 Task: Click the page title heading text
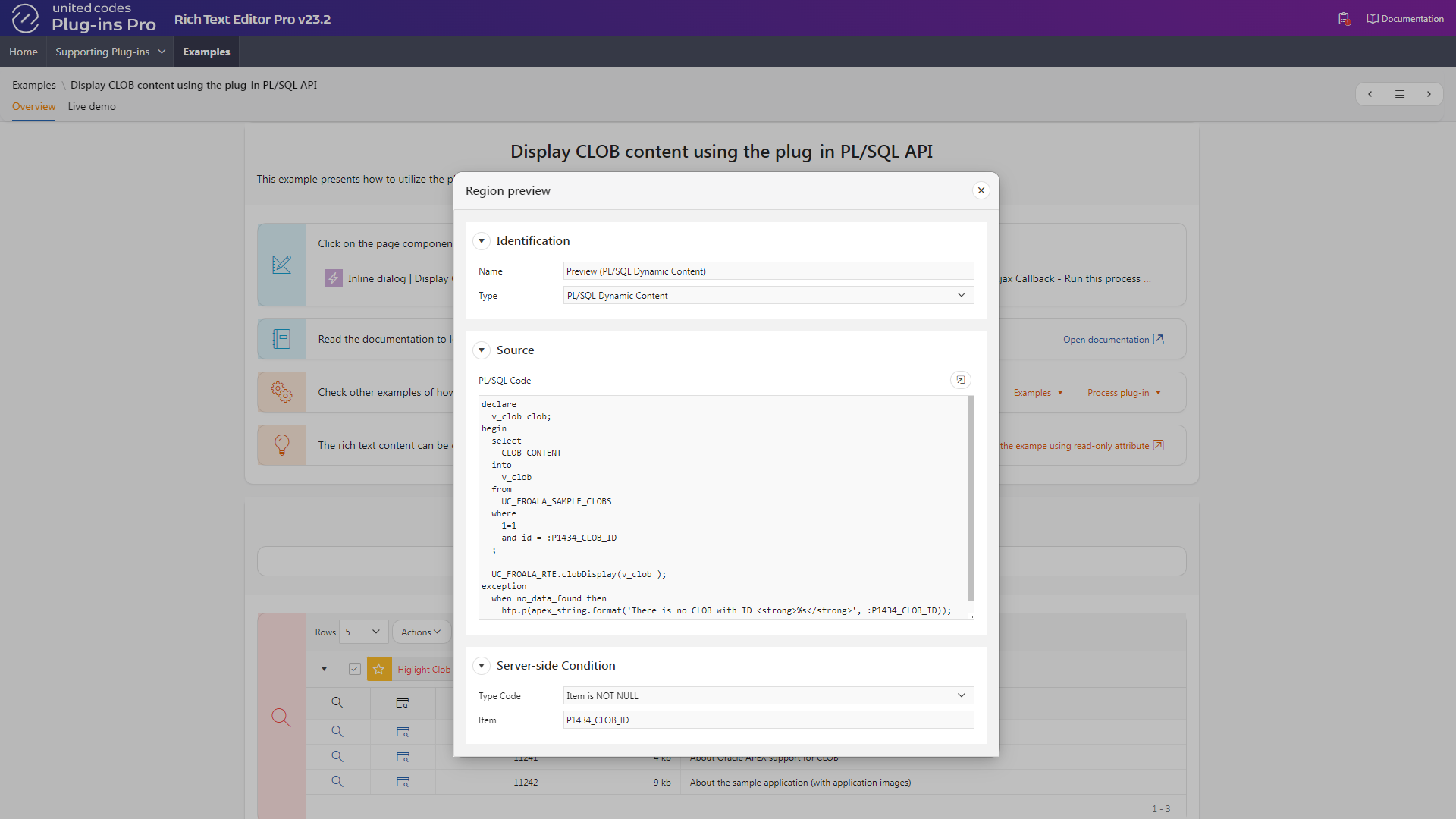pos(721,152)
